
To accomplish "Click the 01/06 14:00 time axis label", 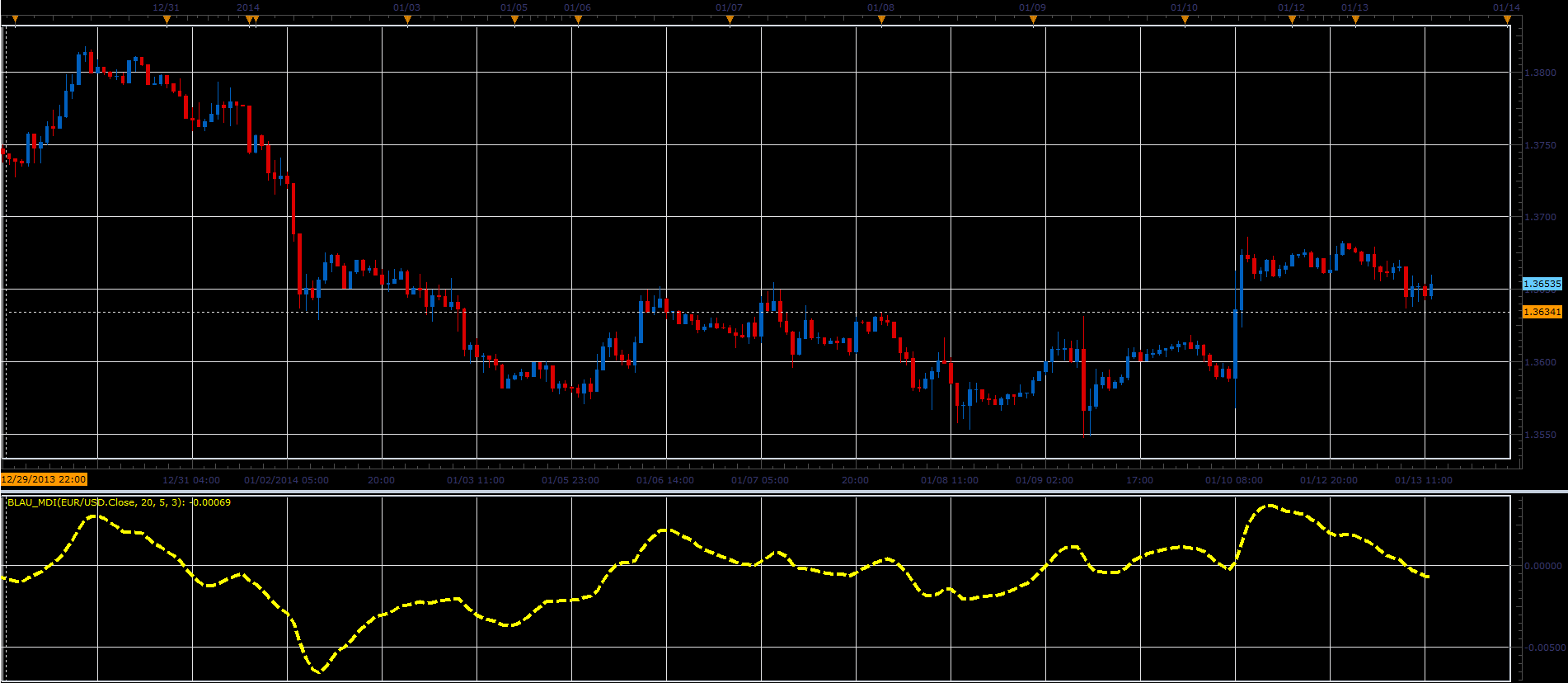I will tap(665, 480).
